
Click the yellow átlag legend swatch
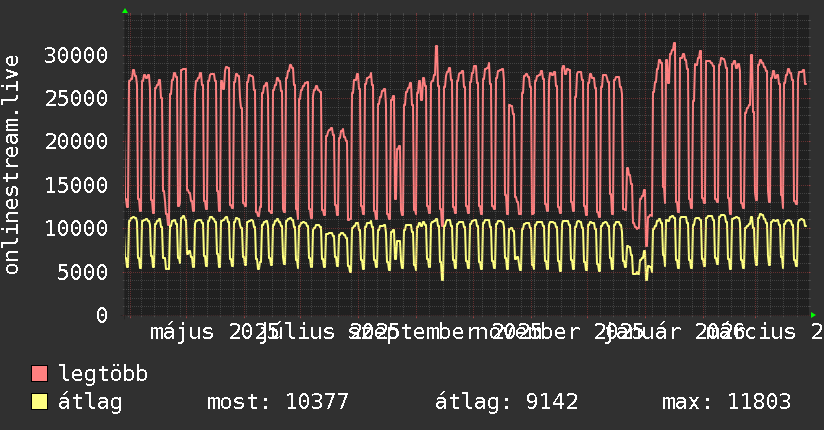click(39, 402)
